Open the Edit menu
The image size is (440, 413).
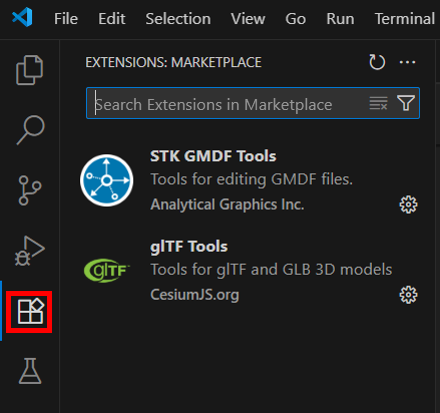point(112,18)
